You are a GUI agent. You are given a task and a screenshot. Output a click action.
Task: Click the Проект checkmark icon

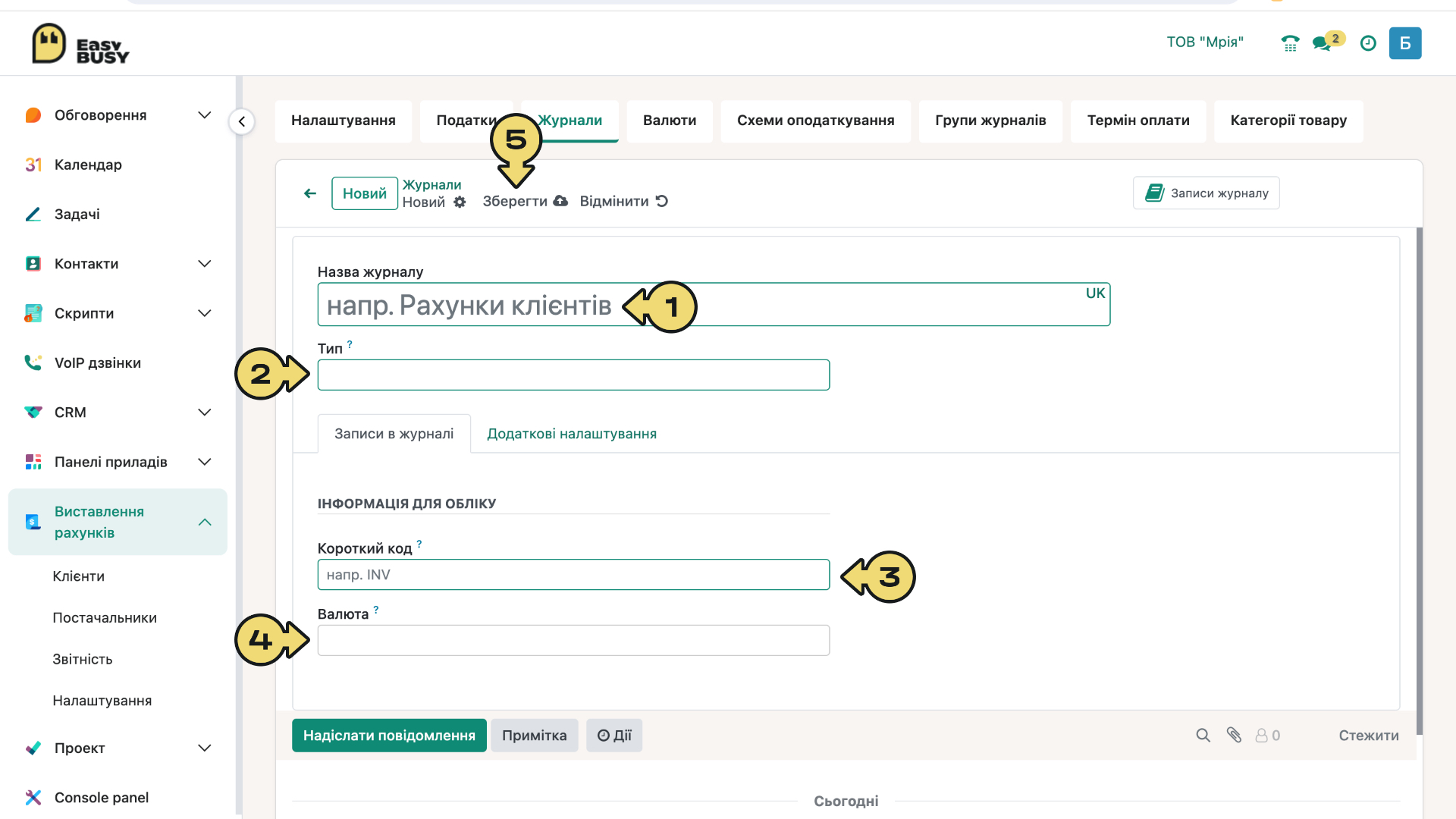pos(33,748)
